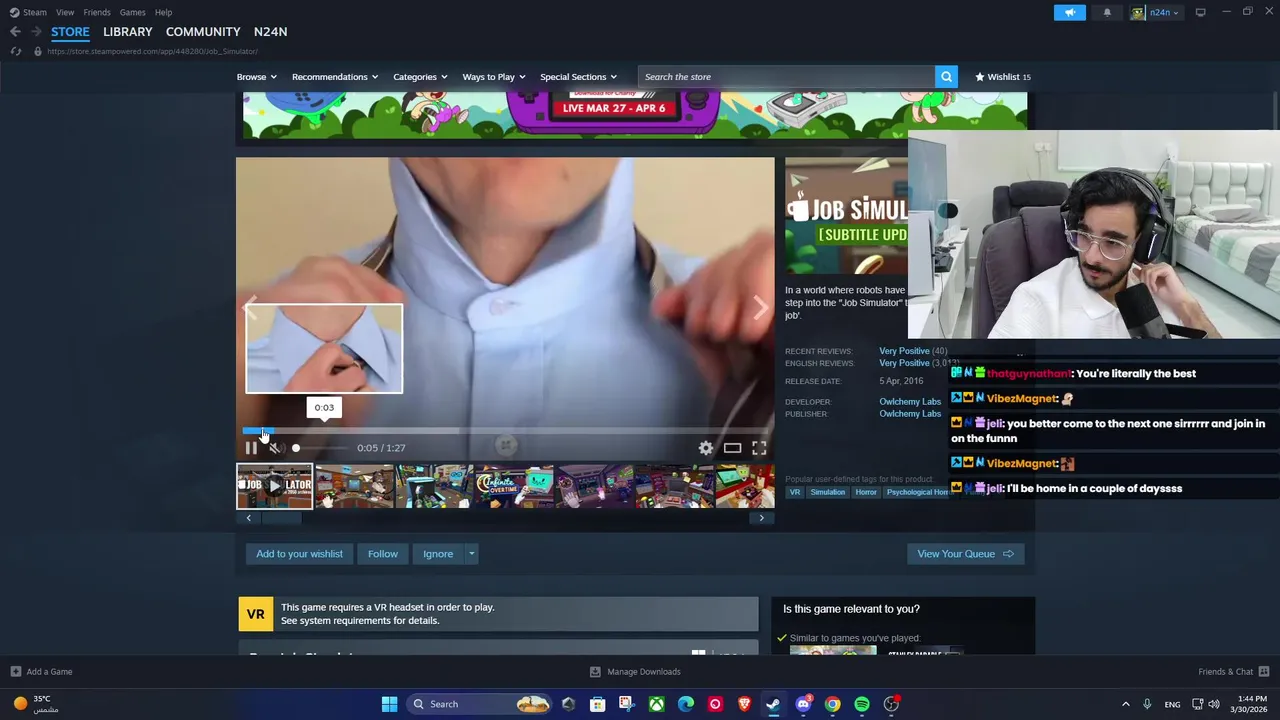The height and width of the screenshot is (720, 1280).
Task: Stop or reload the page with the address bar icon
Action: coord(15,51)
